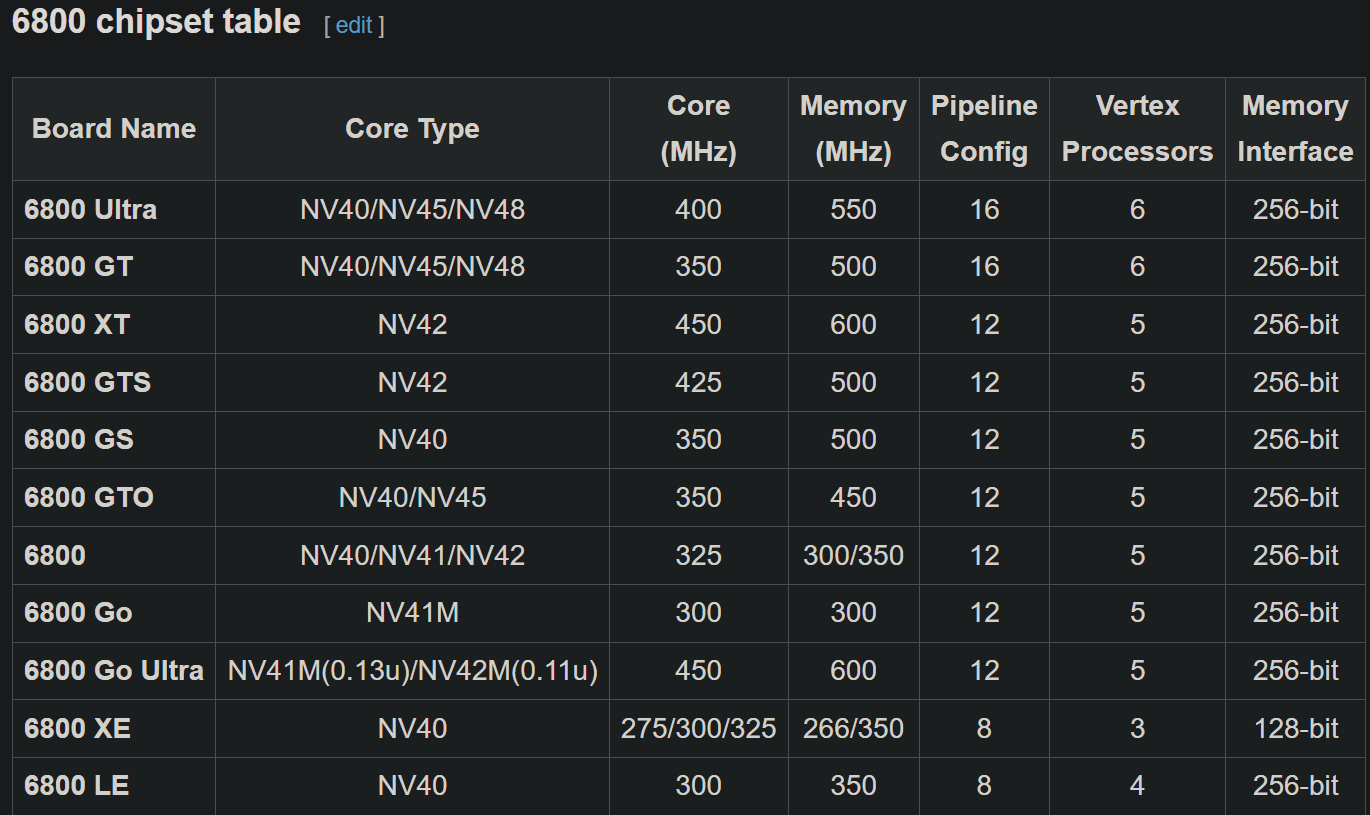Click the 275/300/325 core speed cell
The width and height of the screenshot is (1370, 815).
(x=698, y=729)
